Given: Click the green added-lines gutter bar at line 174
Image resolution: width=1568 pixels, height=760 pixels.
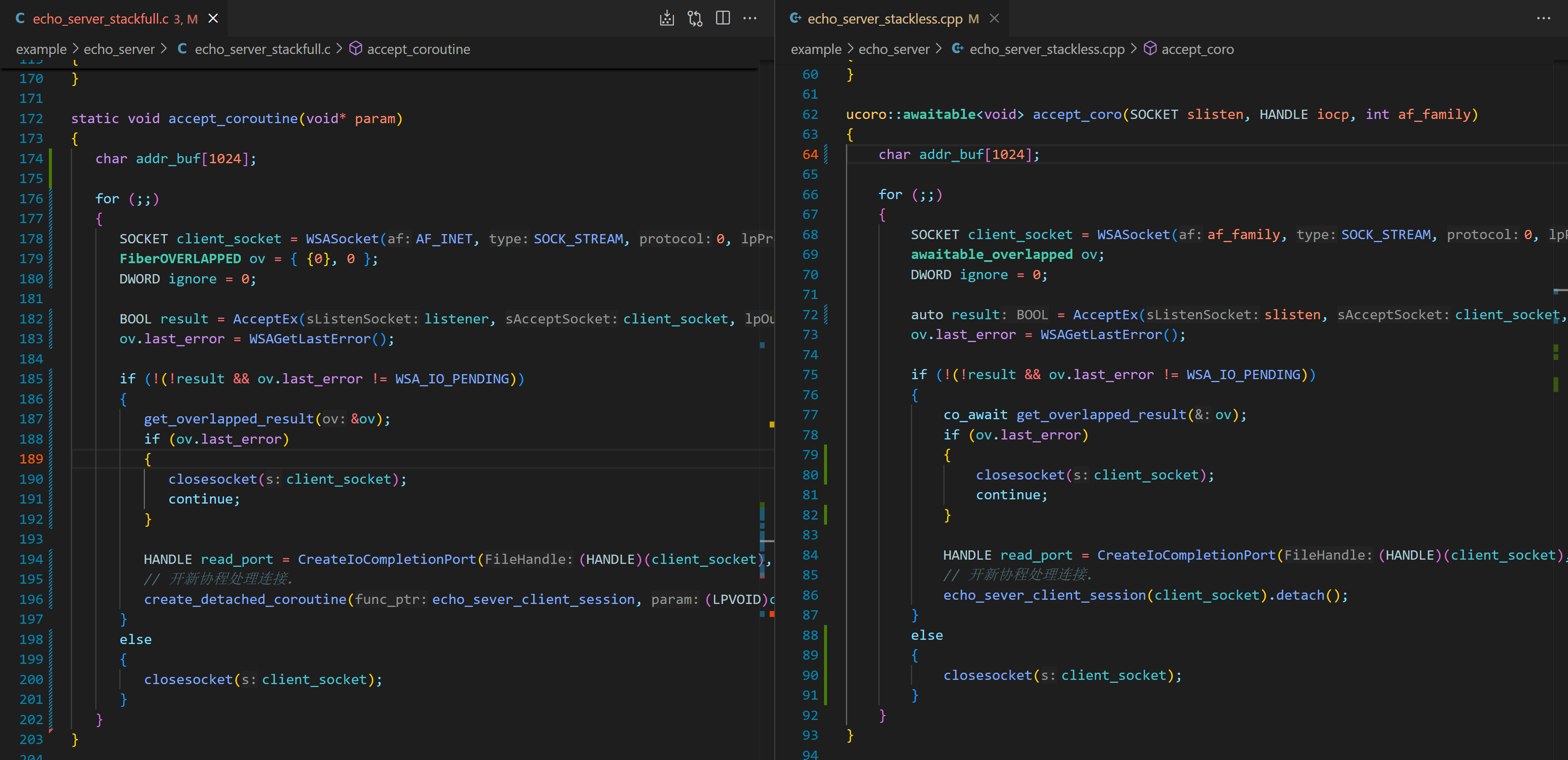Looking at the screenshot, I should [x=51, y=169].
